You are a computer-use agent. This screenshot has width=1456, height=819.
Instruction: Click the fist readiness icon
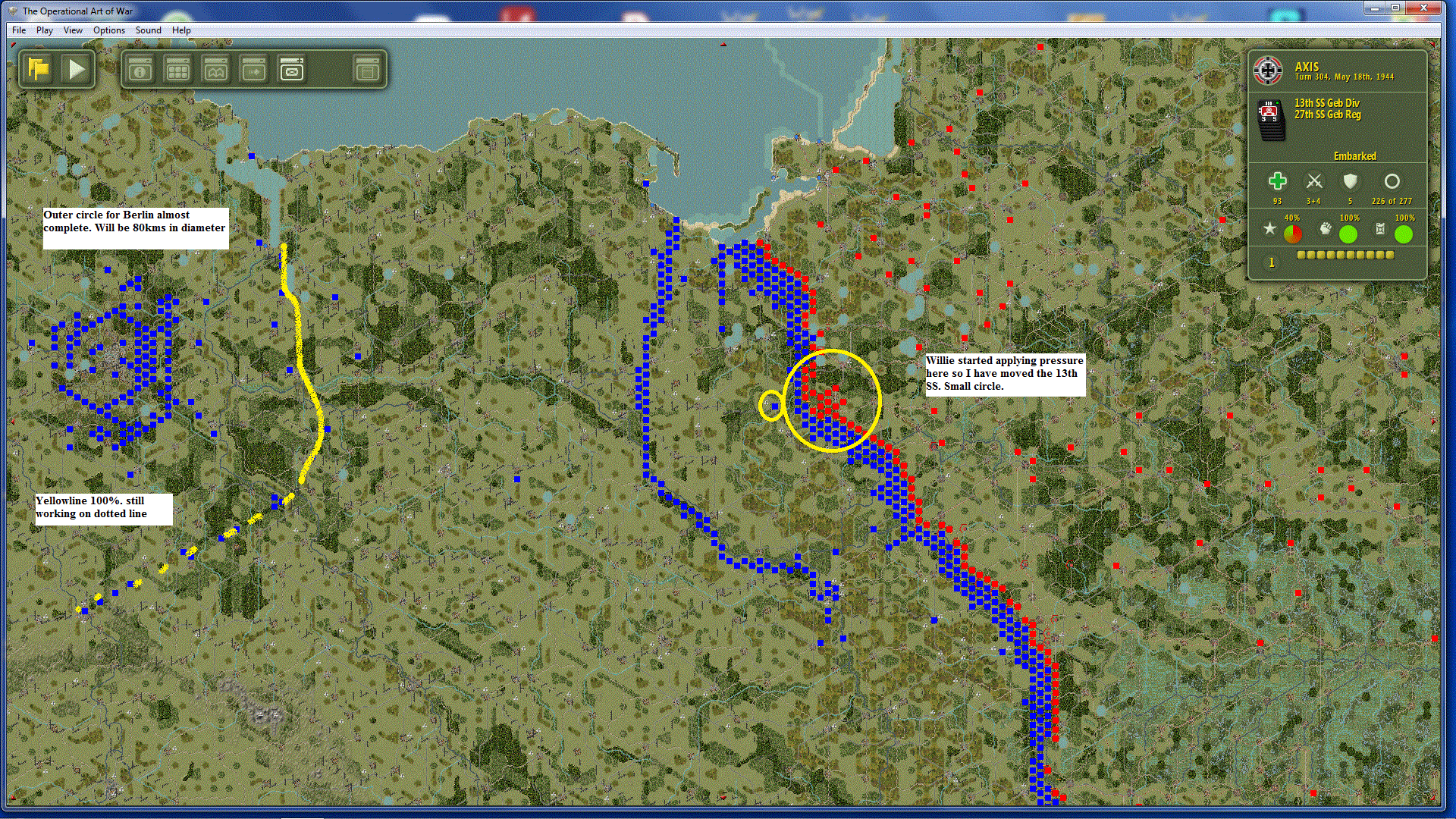click(1326, 229)
